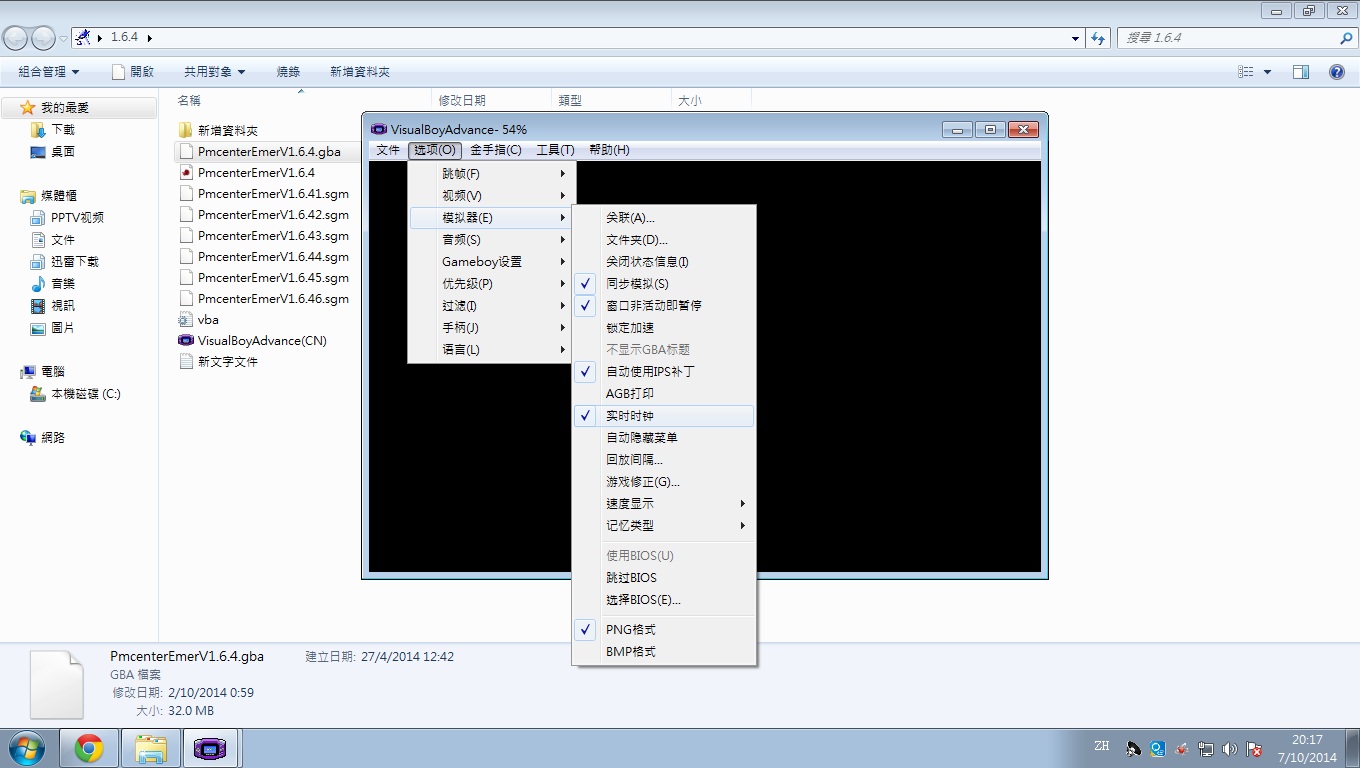Toggle the Explorer preview pane icon
The height and width of the screenshot is (768, 1360).
tap(1301, 72)
